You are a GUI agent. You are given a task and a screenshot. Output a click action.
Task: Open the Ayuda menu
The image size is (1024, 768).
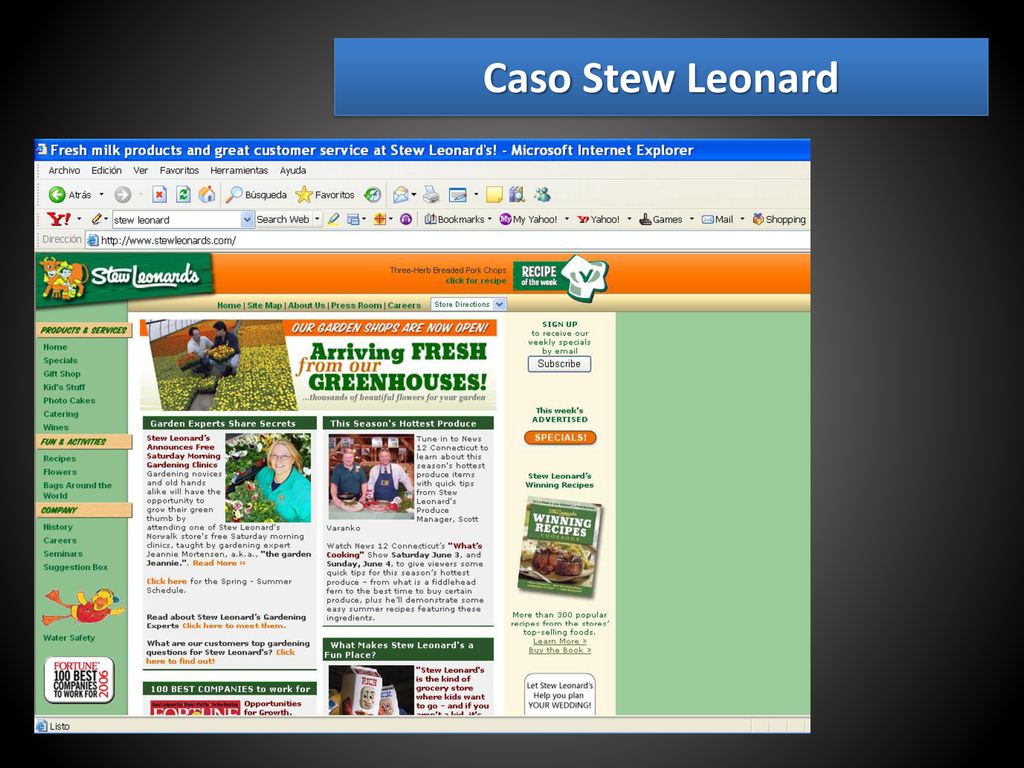click(293, 170)
